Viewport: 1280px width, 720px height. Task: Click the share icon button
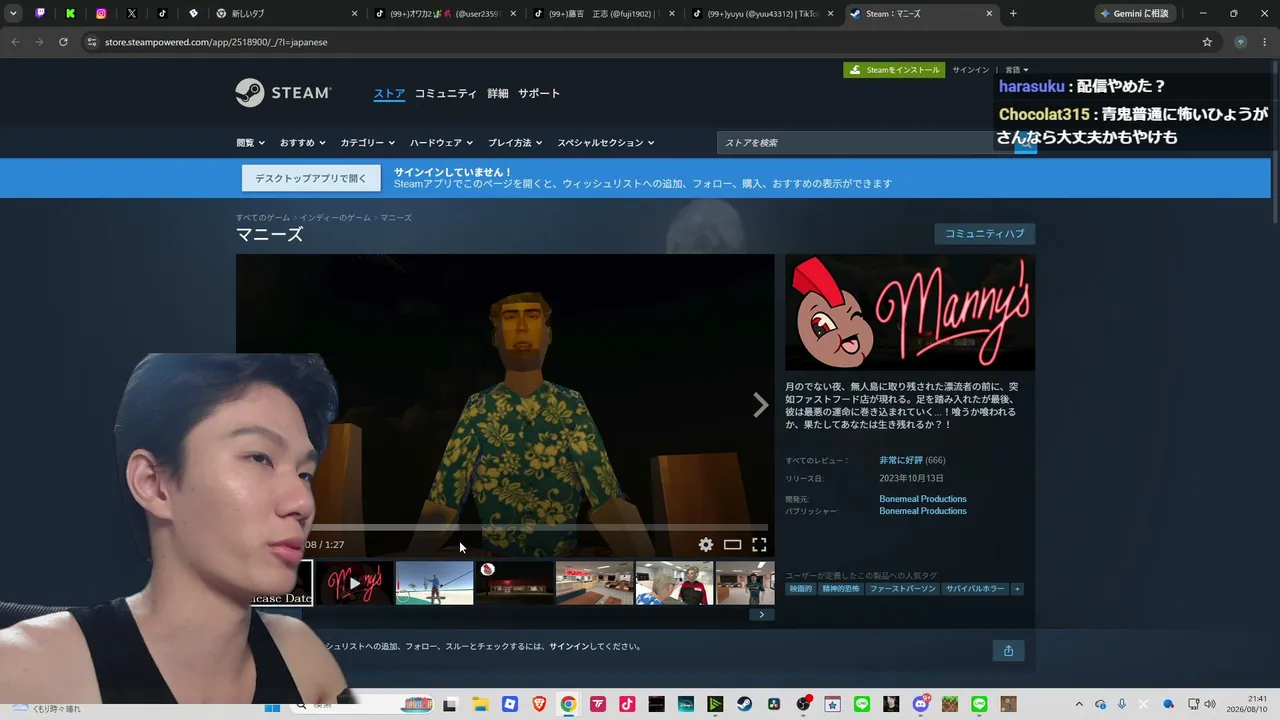point(1008,651)
